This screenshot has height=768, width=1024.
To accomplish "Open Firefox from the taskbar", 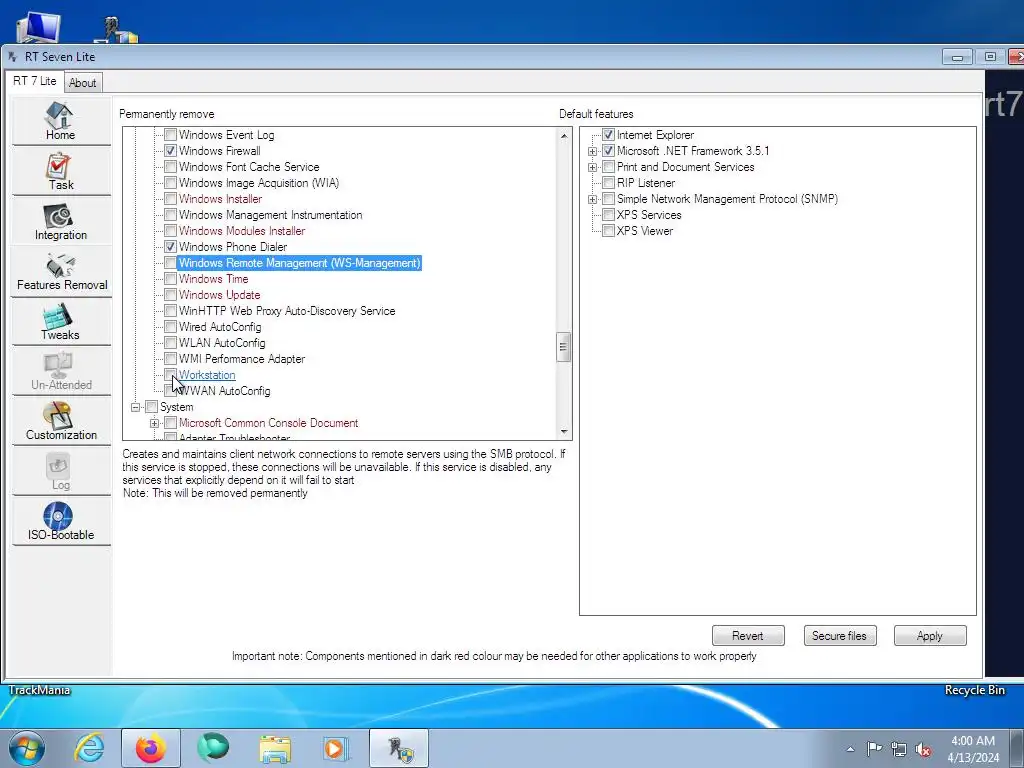I will tap(151, 748).
